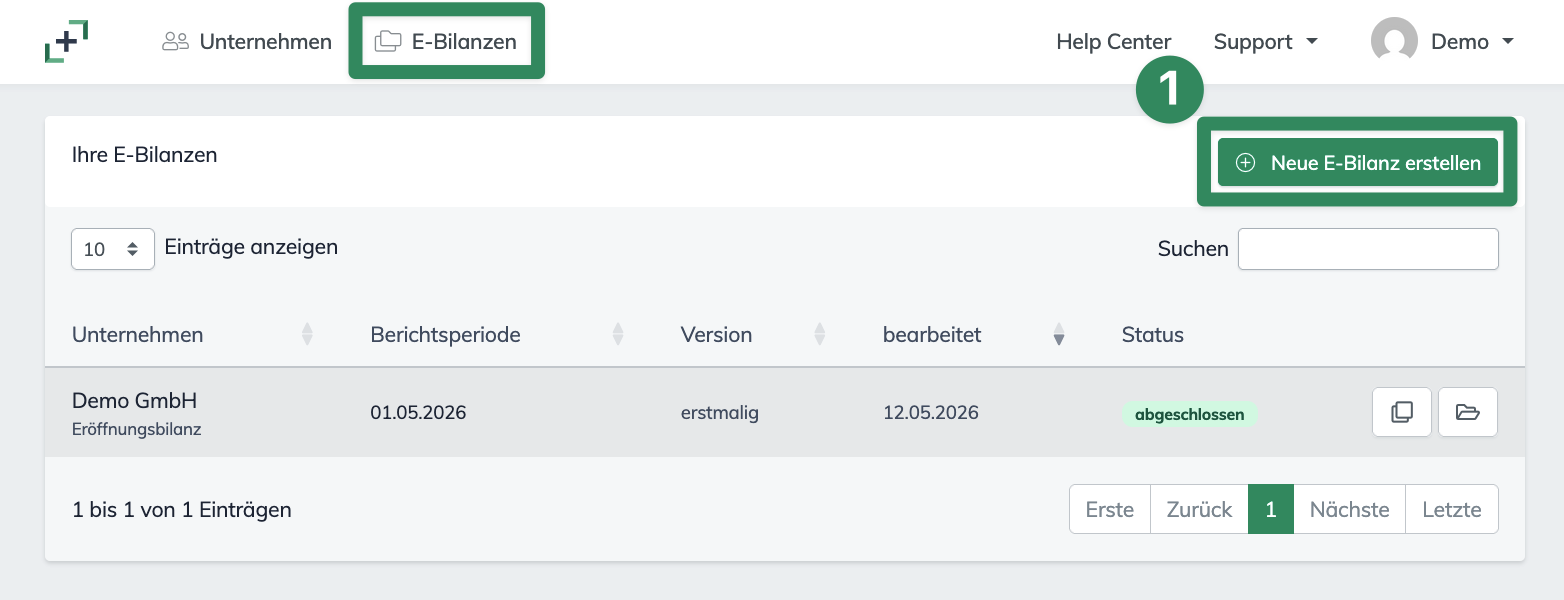Image resolution: width=1564 pixels, height=600 pixels.
Task: Open the Demo account dropdown
Action: coord(1472,42)
